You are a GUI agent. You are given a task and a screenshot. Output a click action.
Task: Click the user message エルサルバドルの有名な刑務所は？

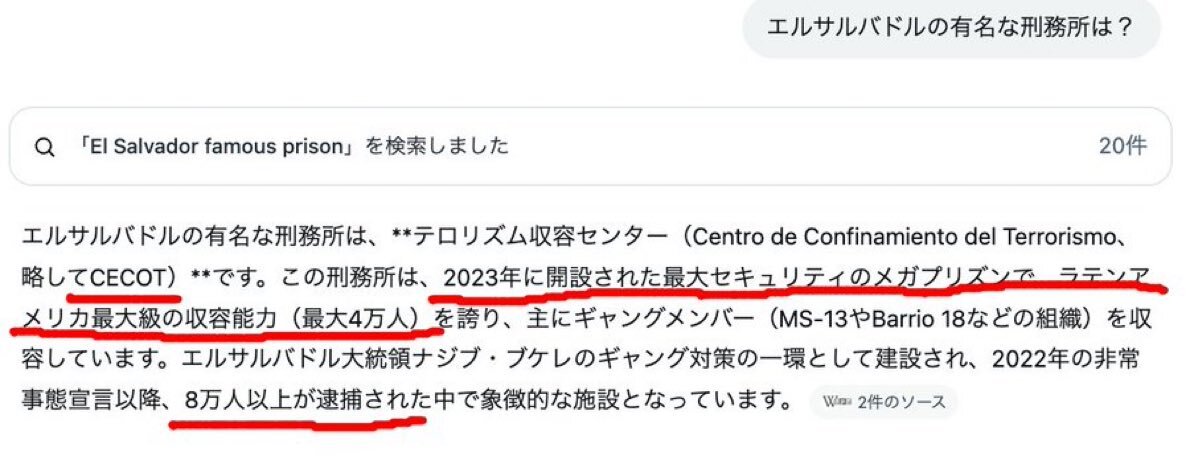coord(951,29)
